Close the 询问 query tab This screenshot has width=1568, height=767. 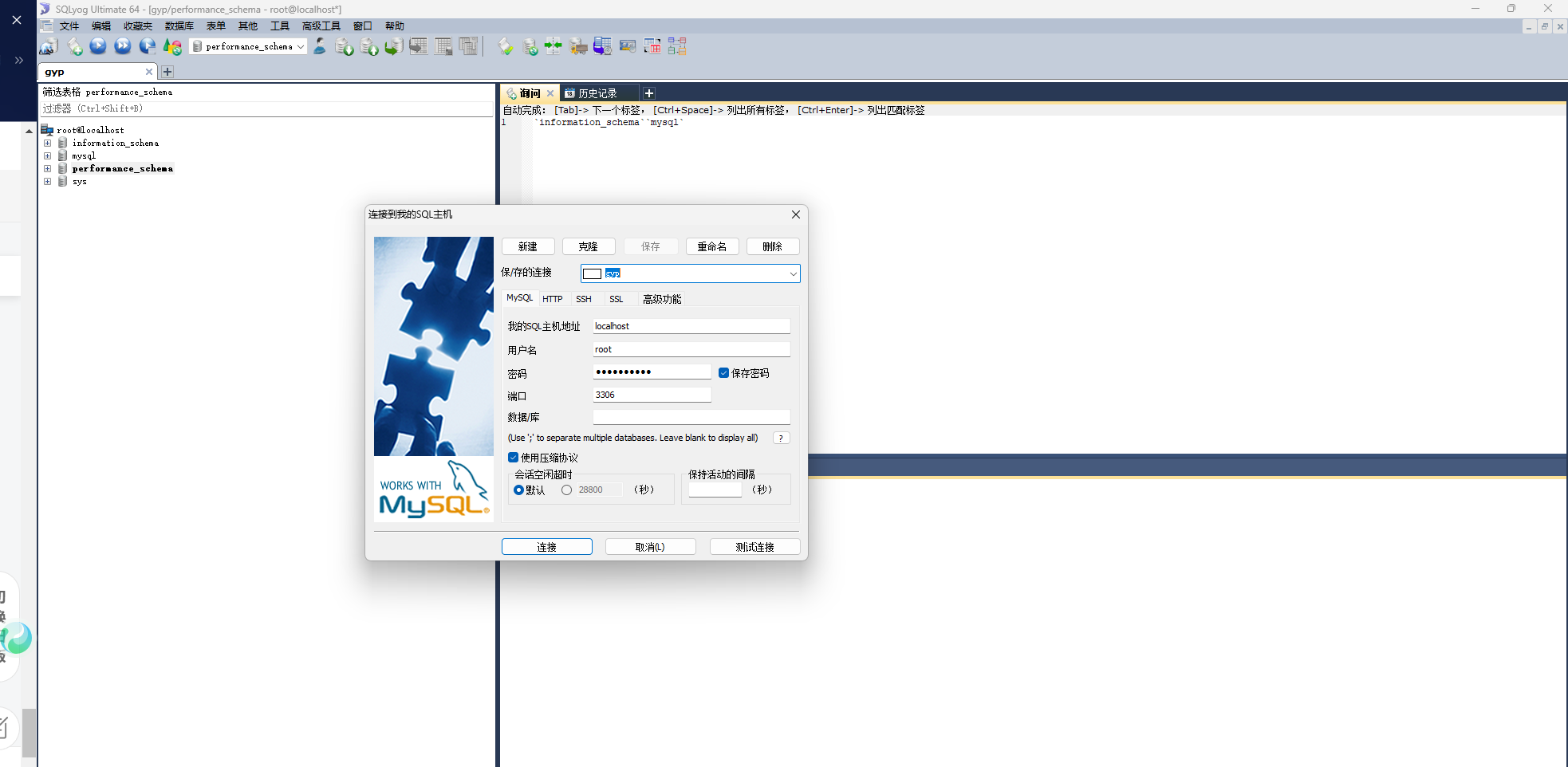click(550, 93)
